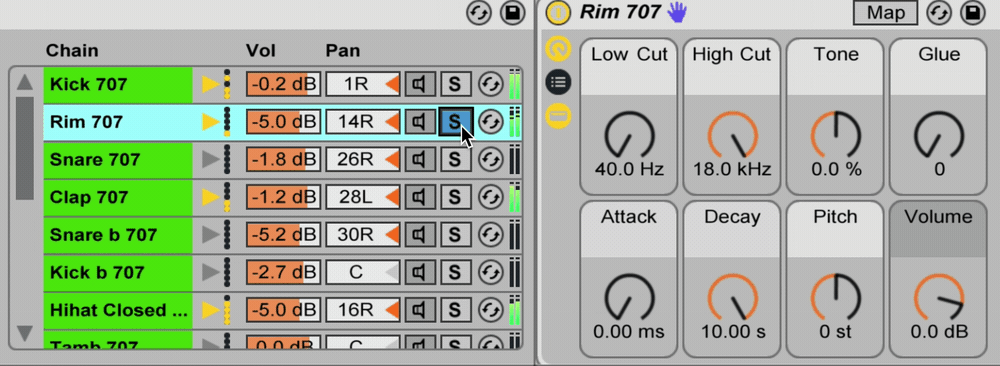Click hot-swap icon atop chain list

[x=478, y=13]
